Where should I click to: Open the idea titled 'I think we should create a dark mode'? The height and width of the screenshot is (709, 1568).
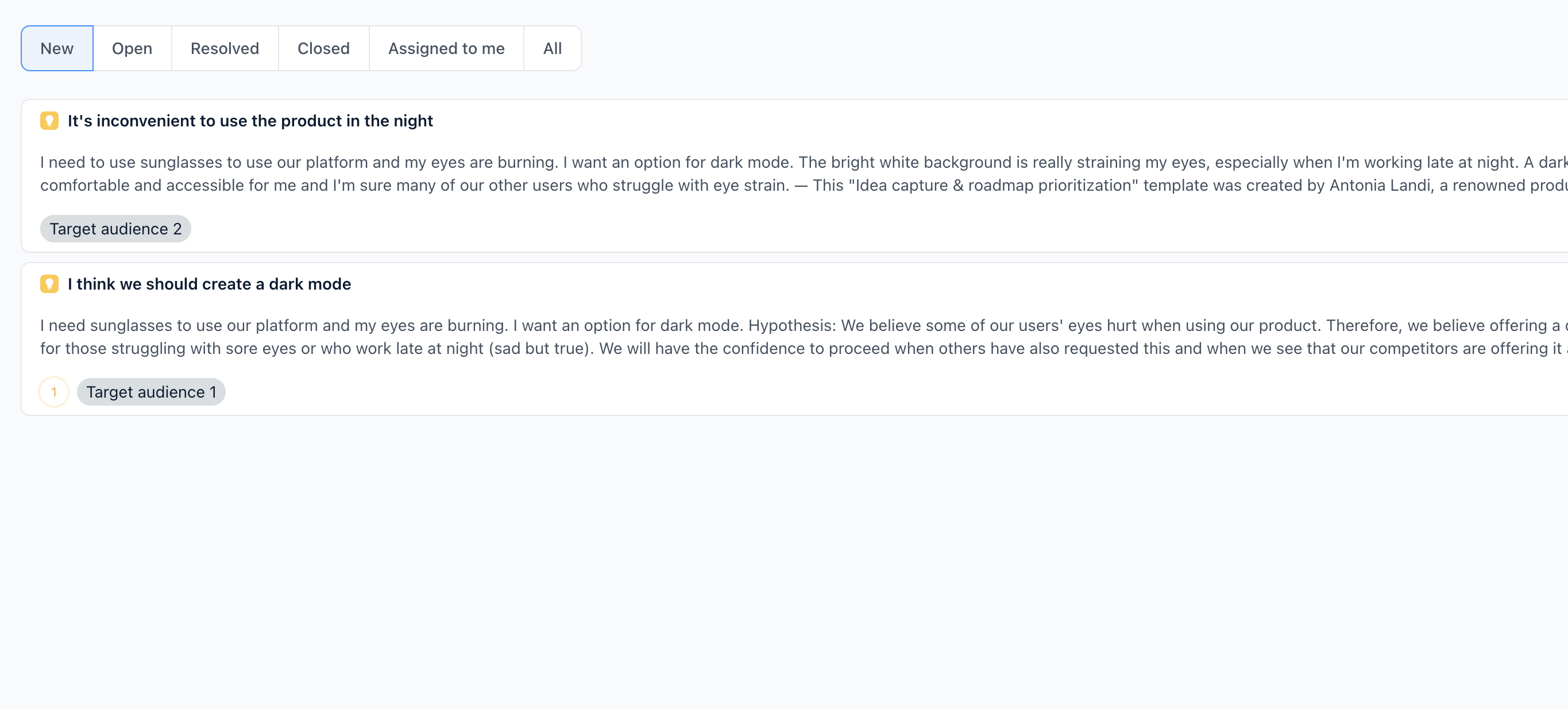pyautogui.click(x=210, y=284)
